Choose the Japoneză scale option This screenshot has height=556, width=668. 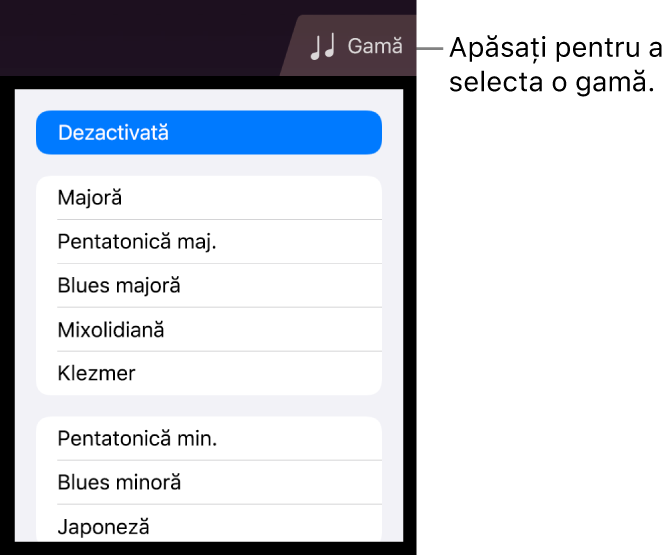pos(208,525)
